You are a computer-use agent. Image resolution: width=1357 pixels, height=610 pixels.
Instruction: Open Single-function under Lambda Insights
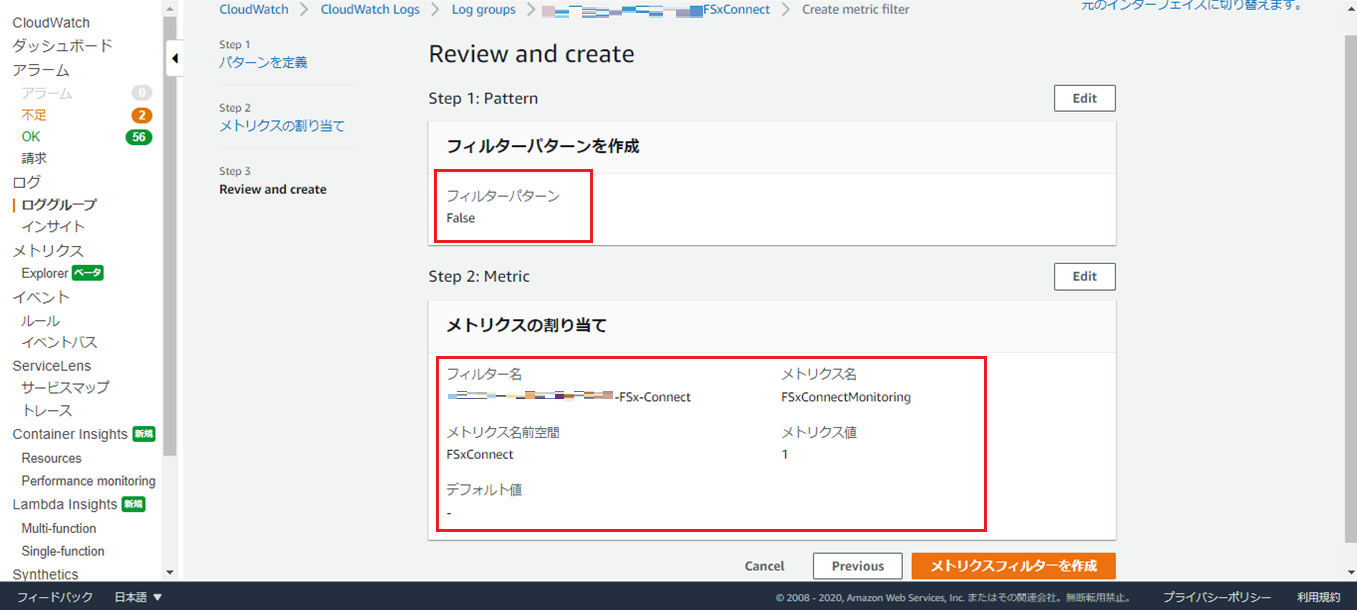(x=63, y=551)
